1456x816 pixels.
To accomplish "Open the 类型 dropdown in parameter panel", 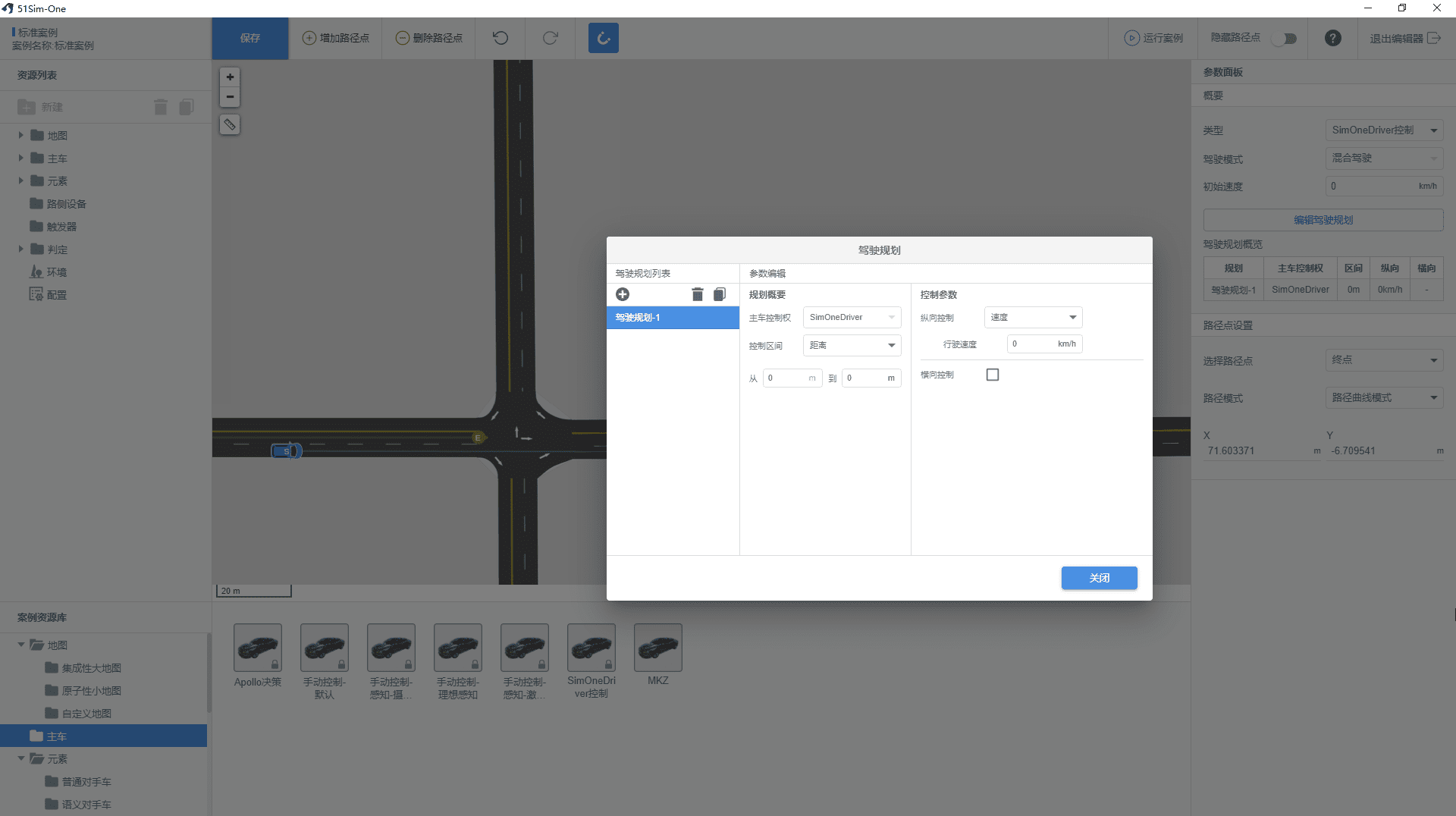I will pyautogui.click(x=1384, y=130).
